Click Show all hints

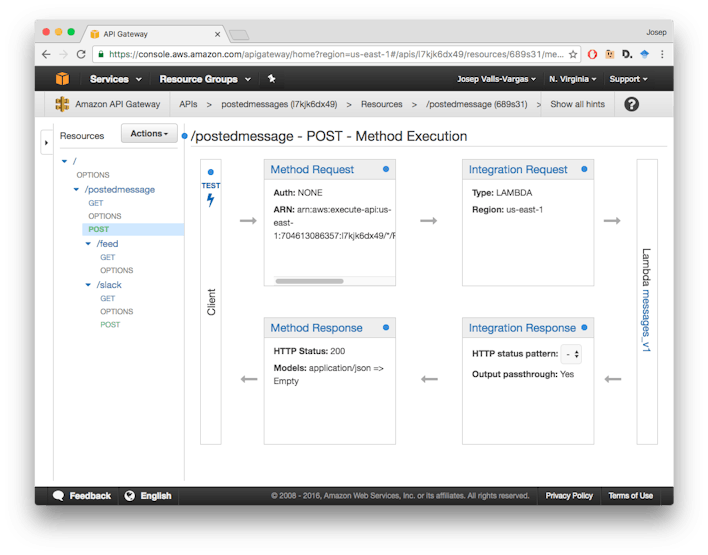tap(577, 104)
